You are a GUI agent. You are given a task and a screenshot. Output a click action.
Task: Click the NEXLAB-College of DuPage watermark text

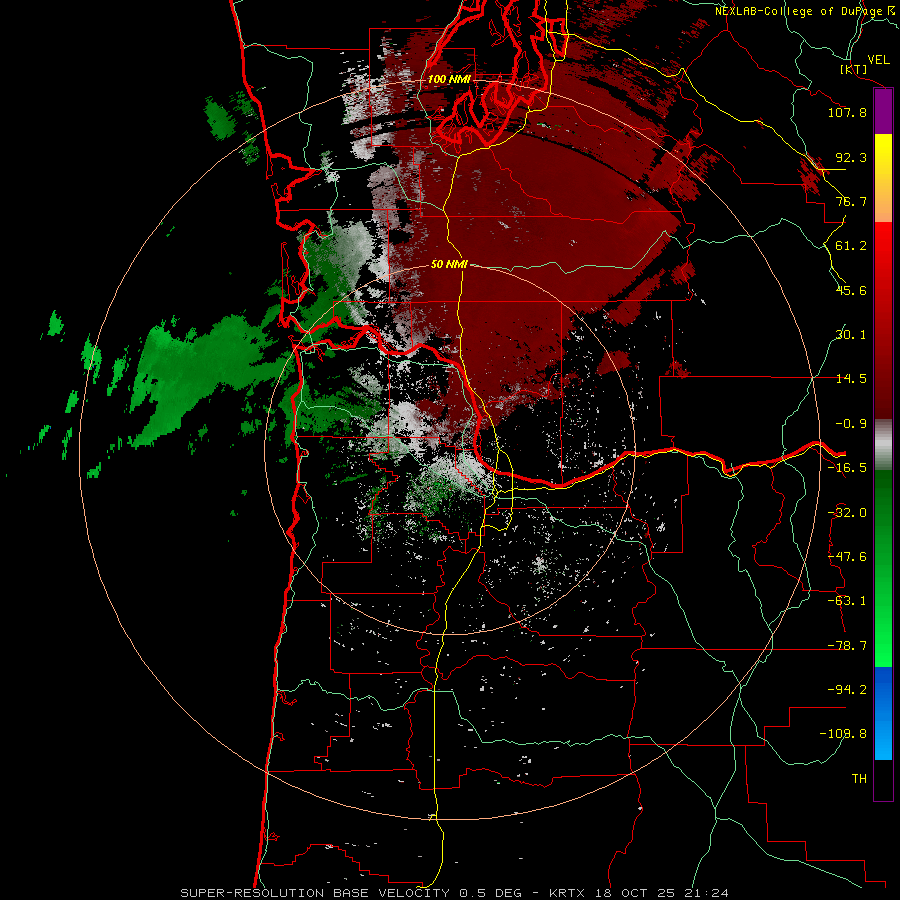805,11
